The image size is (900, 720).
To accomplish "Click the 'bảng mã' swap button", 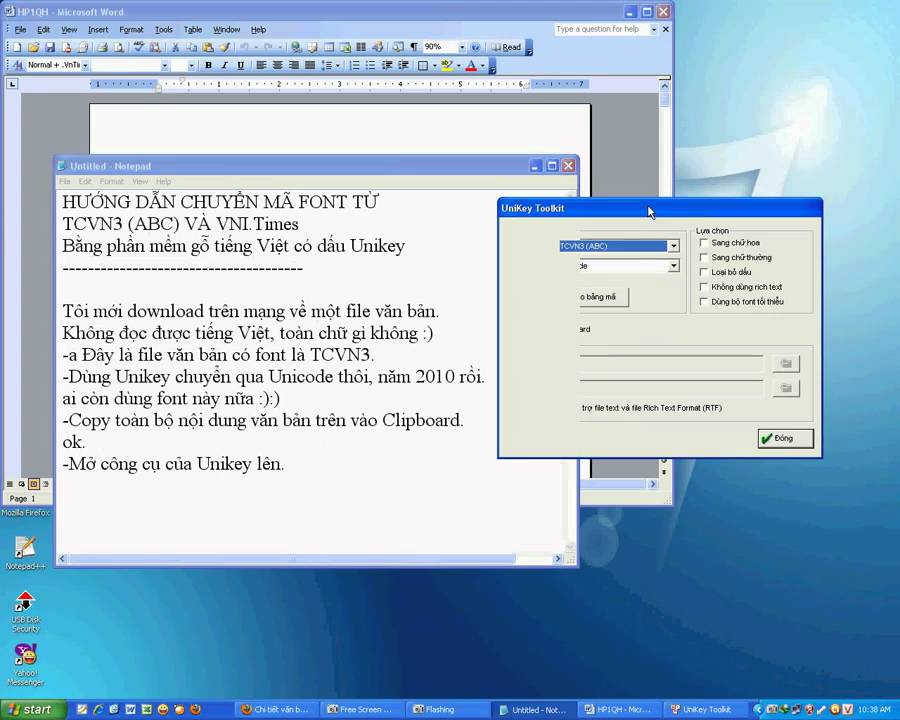I will coord(604,297).
